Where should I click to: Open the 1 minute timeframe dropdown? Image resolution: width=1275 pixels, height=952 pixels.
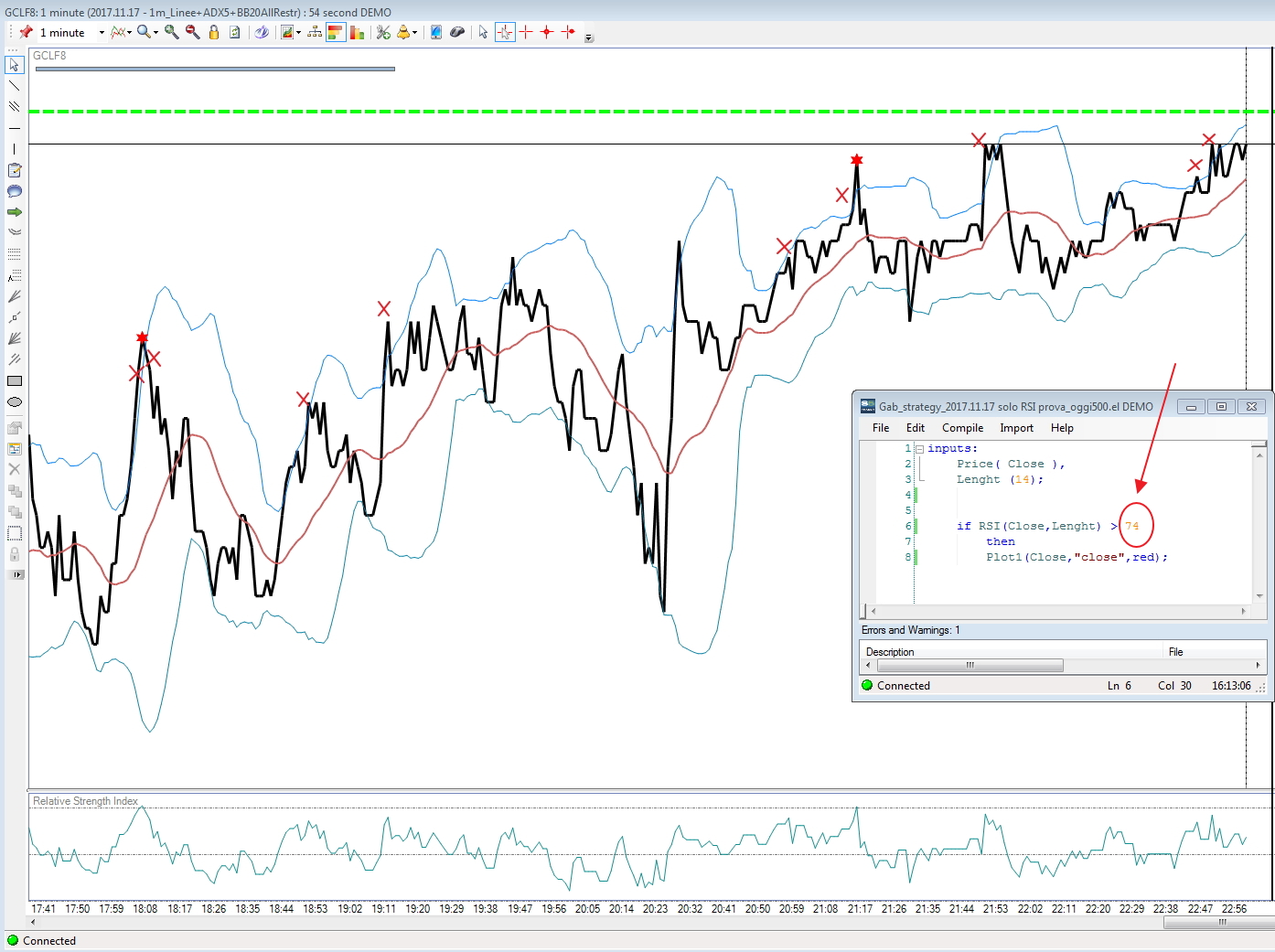pyautogui.click(x=102, y=33)
